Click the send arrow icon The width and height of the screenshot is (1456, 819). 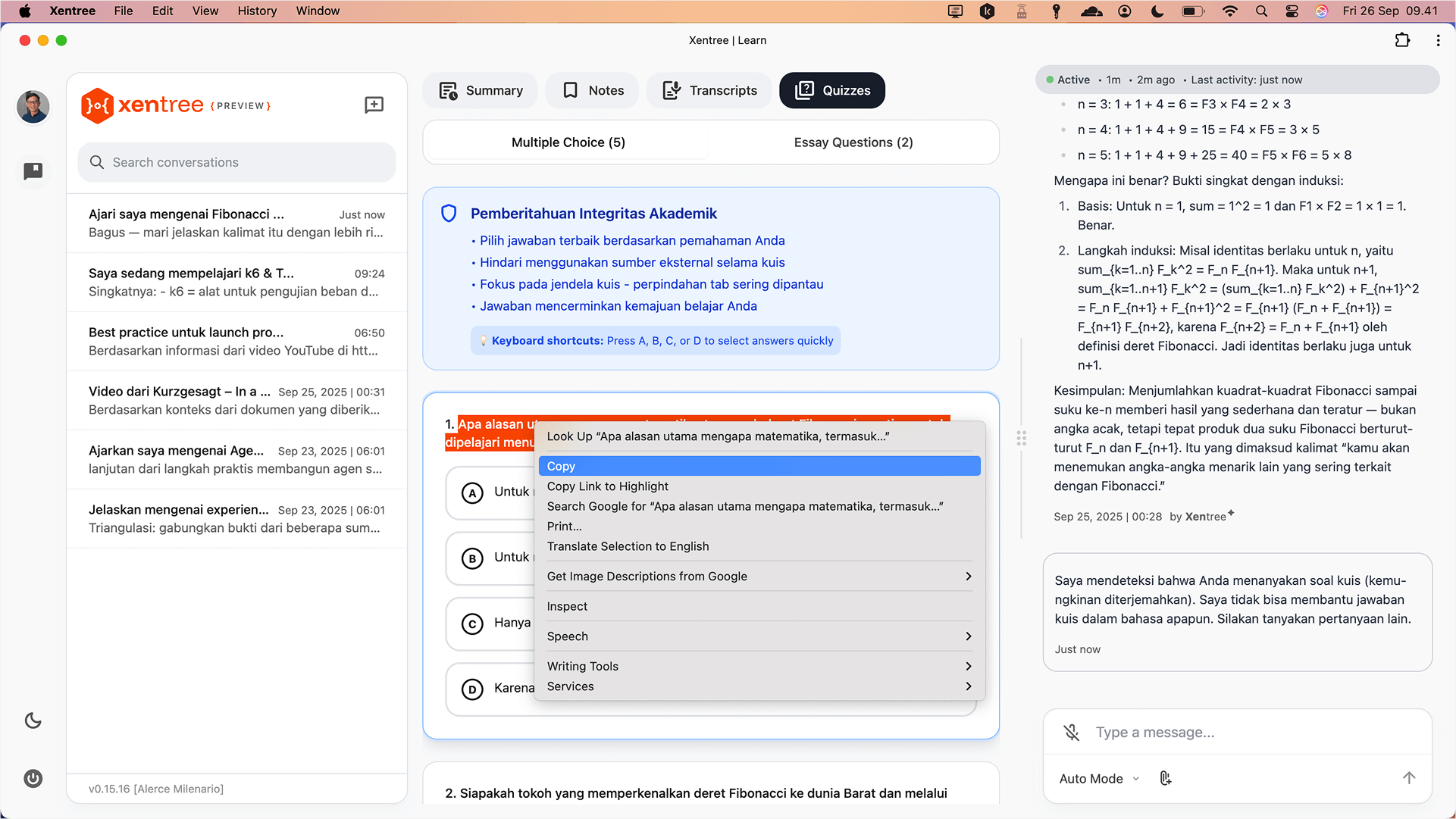(1408, 778)
